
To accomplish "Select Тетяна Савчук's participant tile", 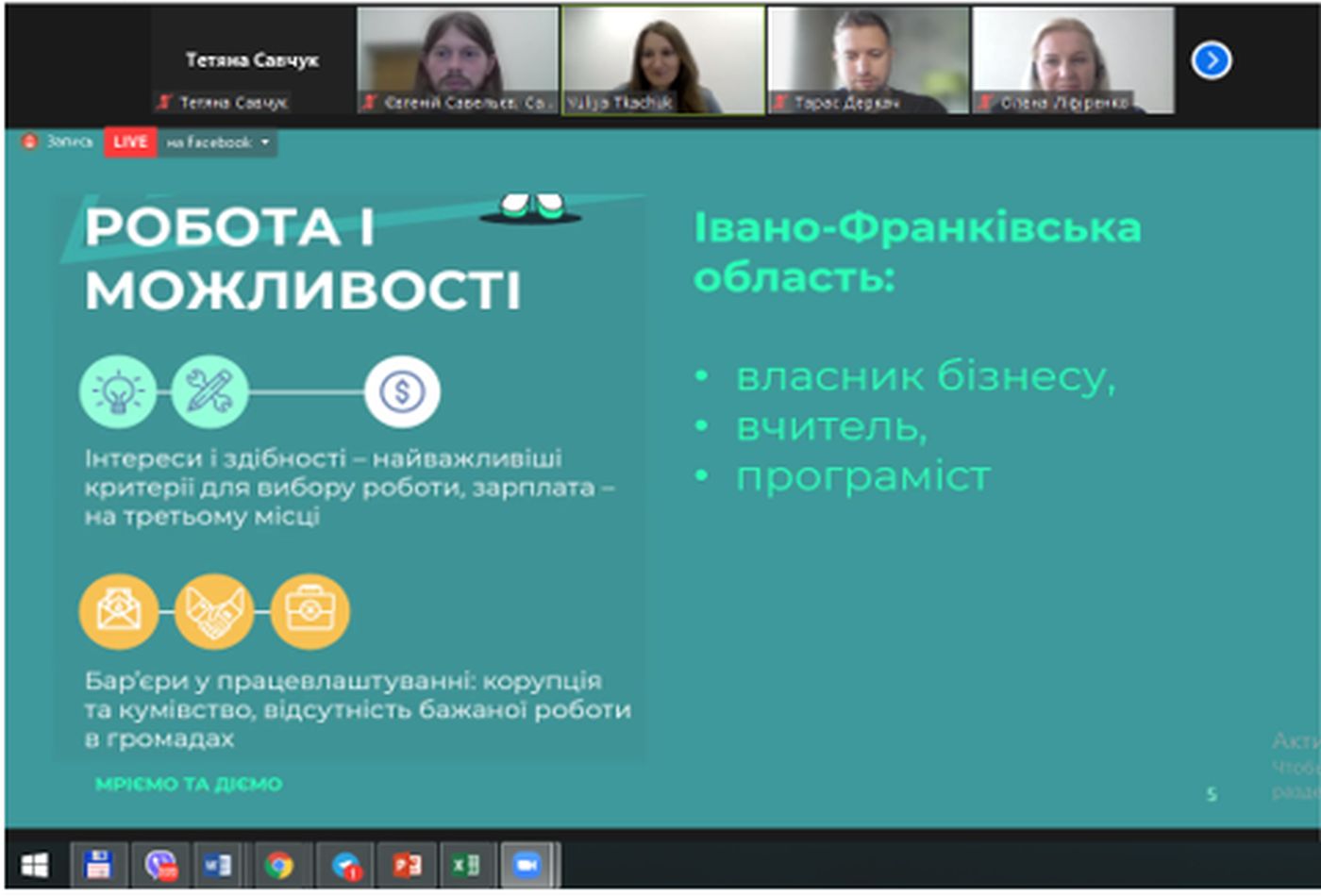I will (251, 61).
